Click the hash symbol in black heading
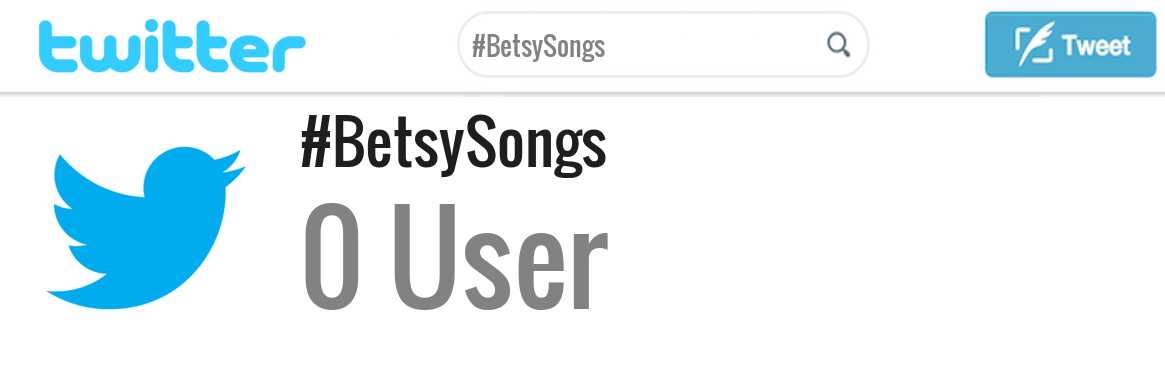 click(315, 145)
